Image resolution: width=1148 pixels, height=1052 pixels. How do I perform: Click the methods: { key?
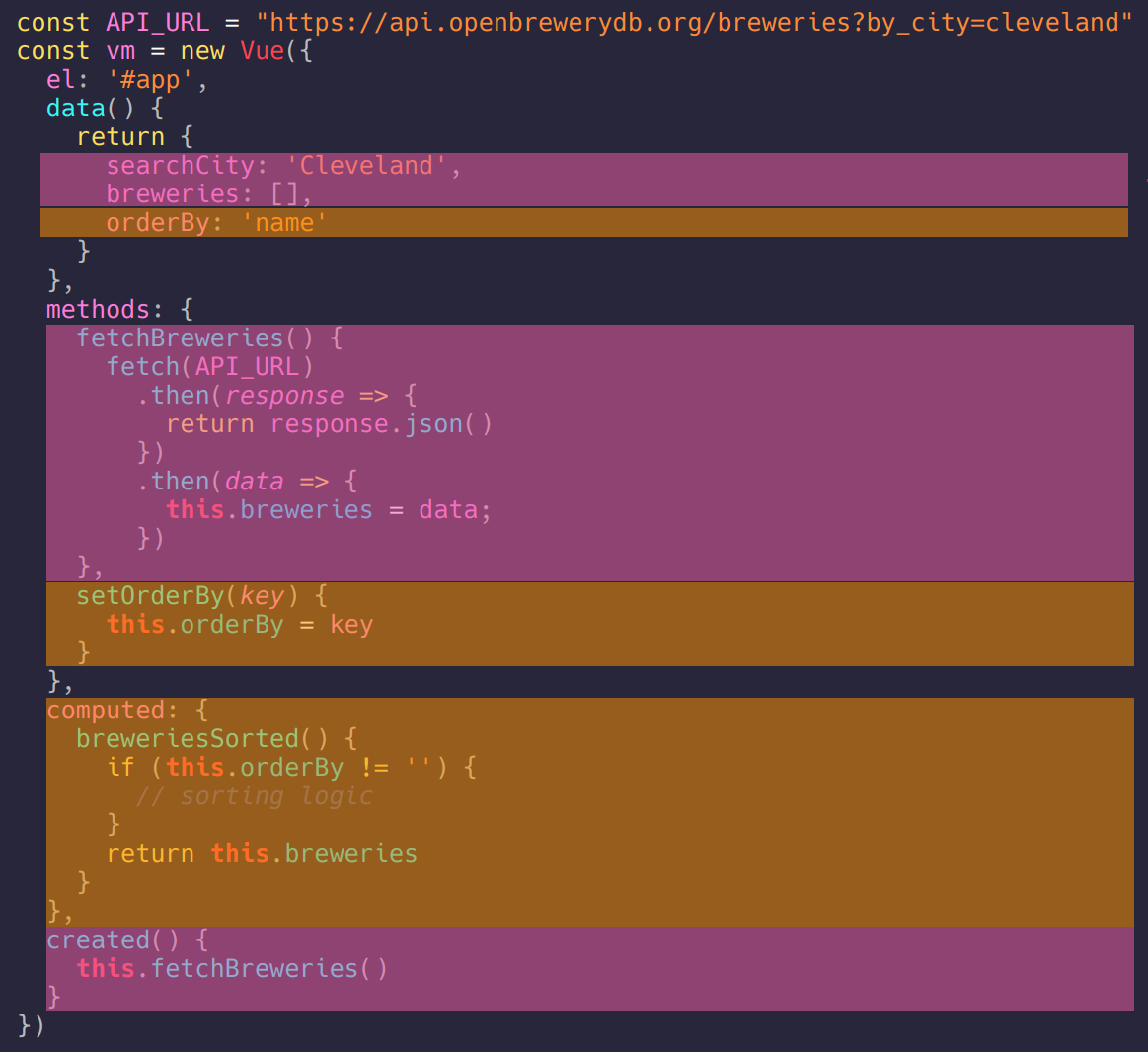tap(120, 309)
